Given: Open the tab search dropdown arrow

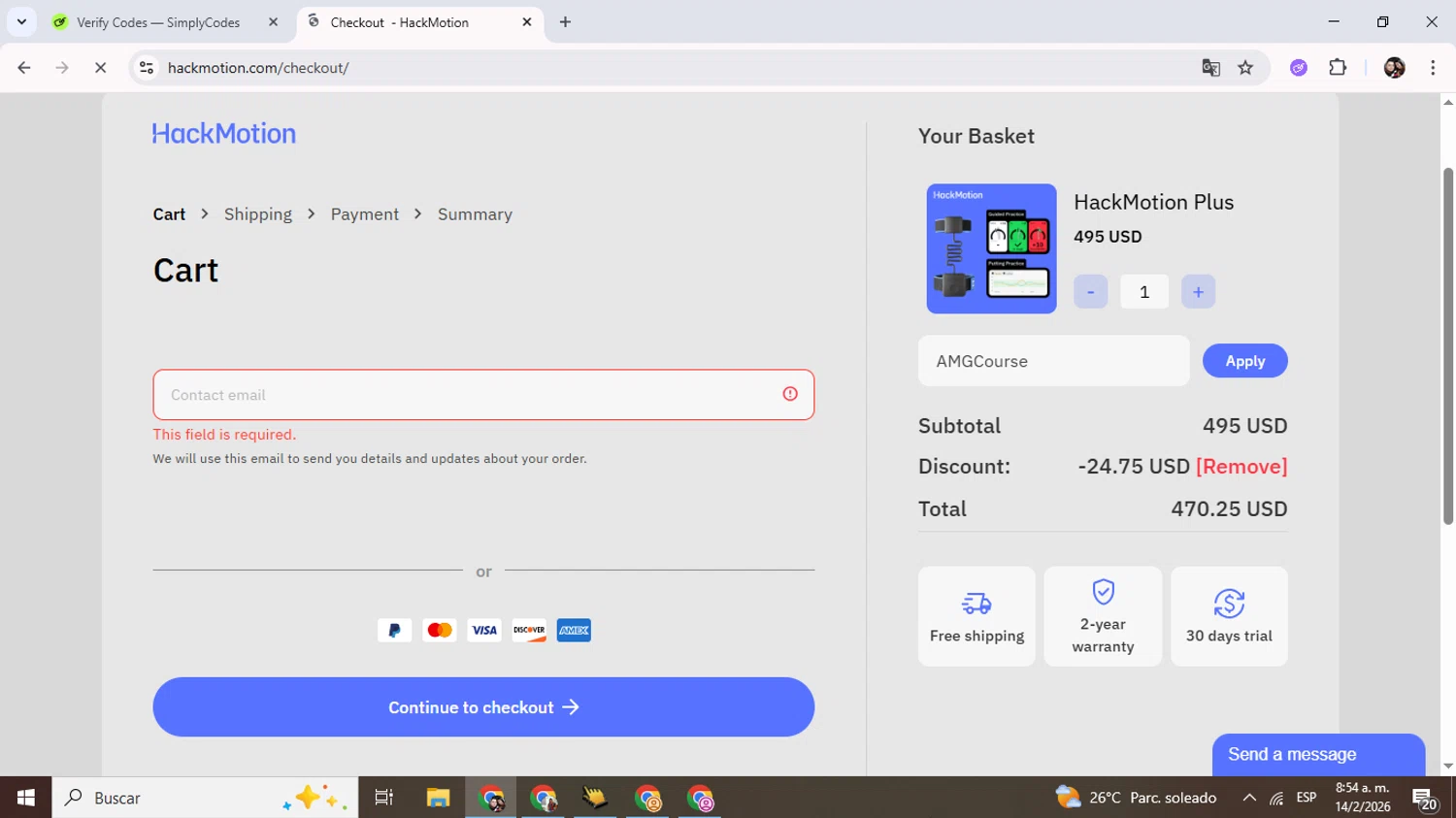Looking at the screenshot, I should (21, 21).
